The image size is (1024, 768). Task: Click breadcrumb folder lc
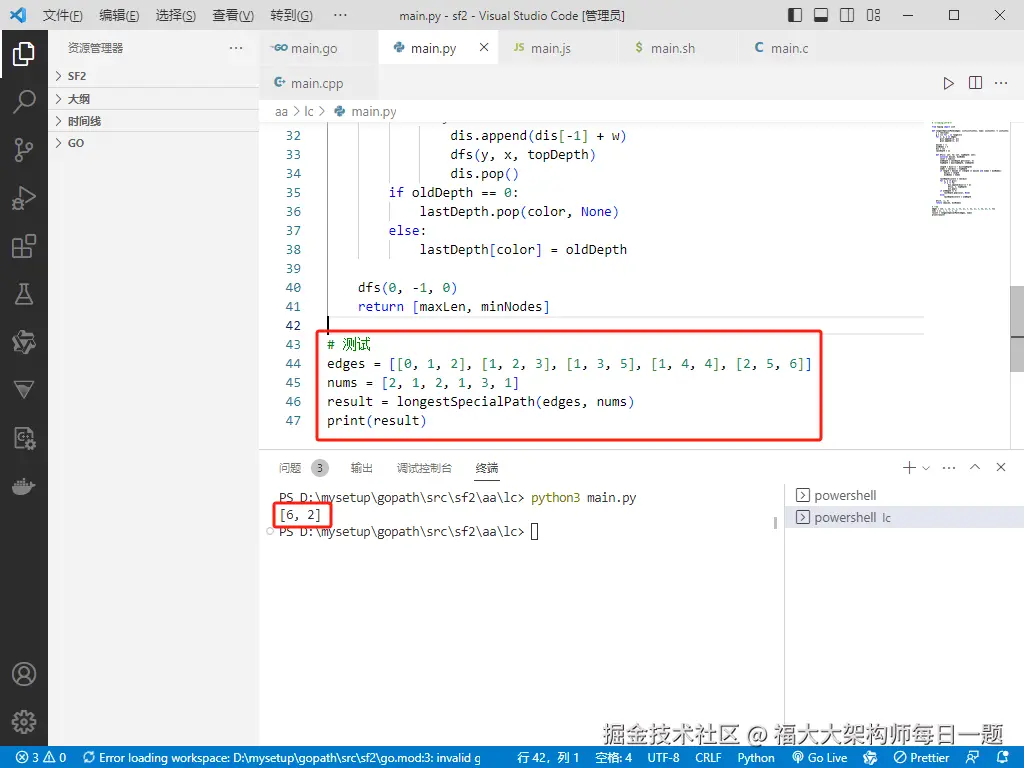point(309,112)
